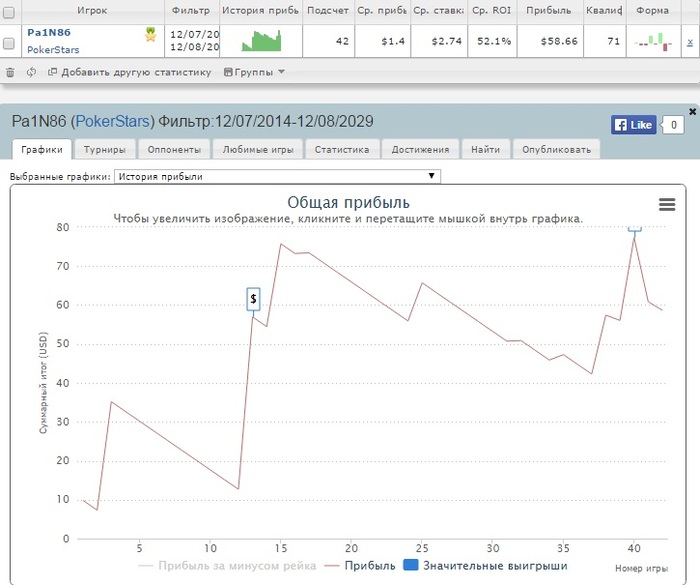Click the $1.4 average profit cell
The width and height of the screenshot is (700, 585).
383,41
